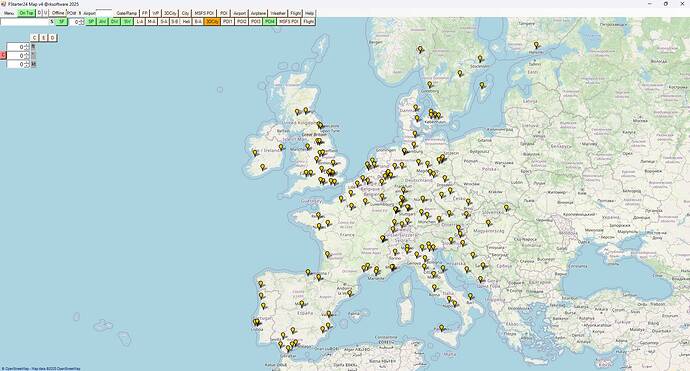Image resolution: width=690 pixels, height=371 pixels.
Task: Click the Heli filter button
Action: [186, 21]
